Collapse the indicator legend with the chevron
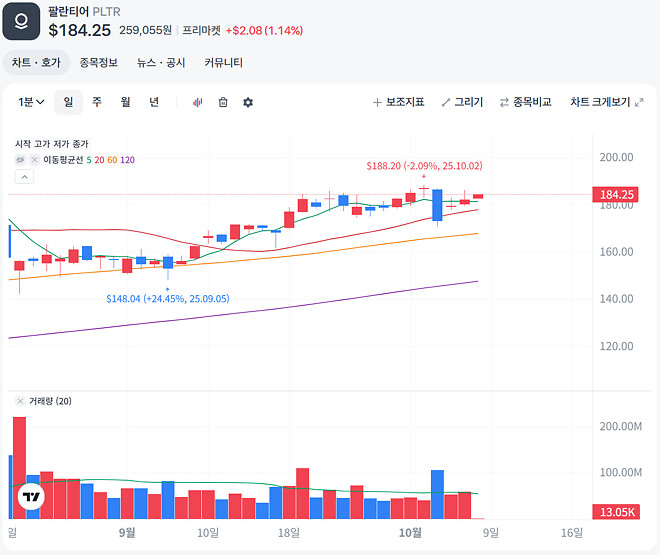 tap(24, 177)
